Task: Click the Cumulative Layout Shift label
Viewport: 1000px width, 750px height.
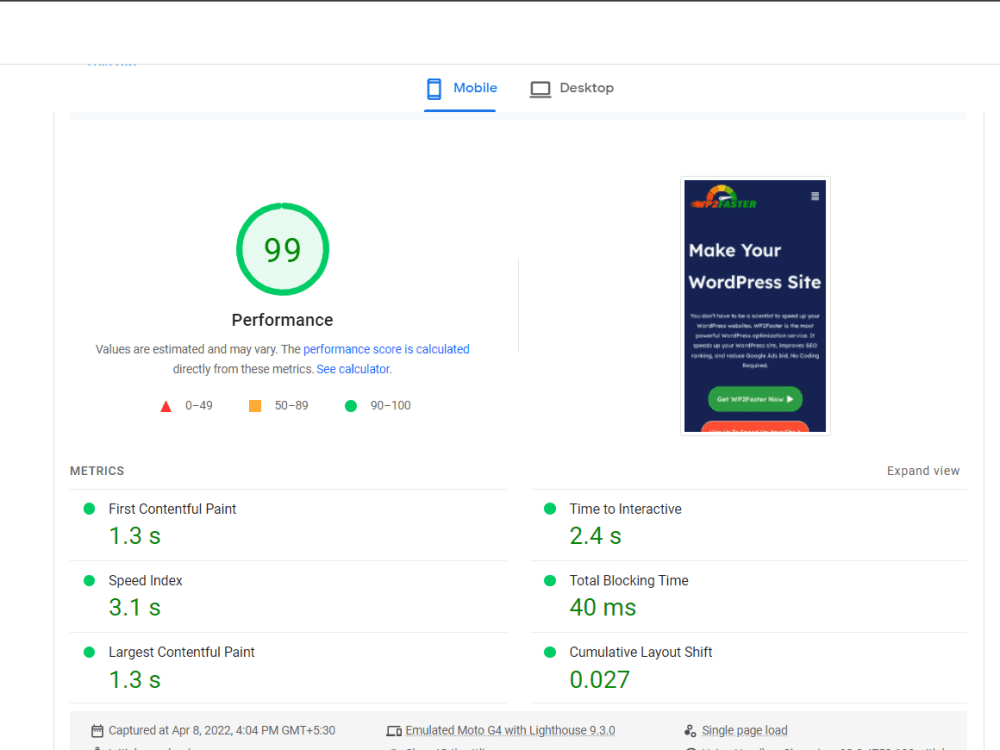Action: click(x=640, y=652)
